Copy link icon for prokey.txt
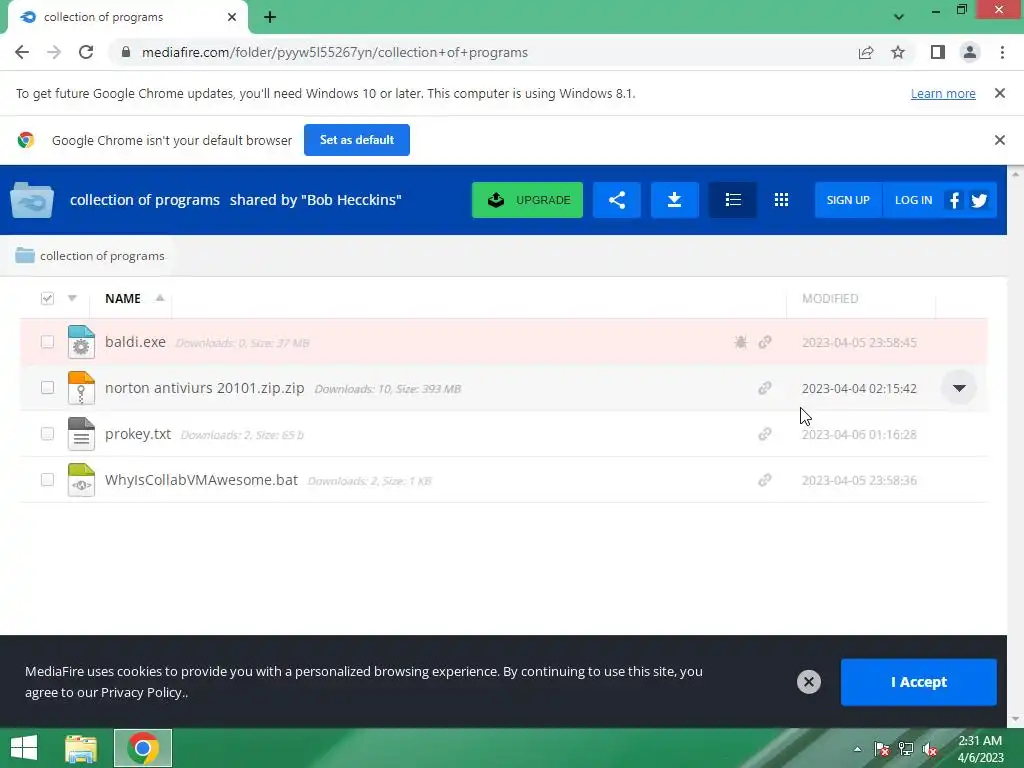The image size is (1024, 768). [x=765, y=434]
